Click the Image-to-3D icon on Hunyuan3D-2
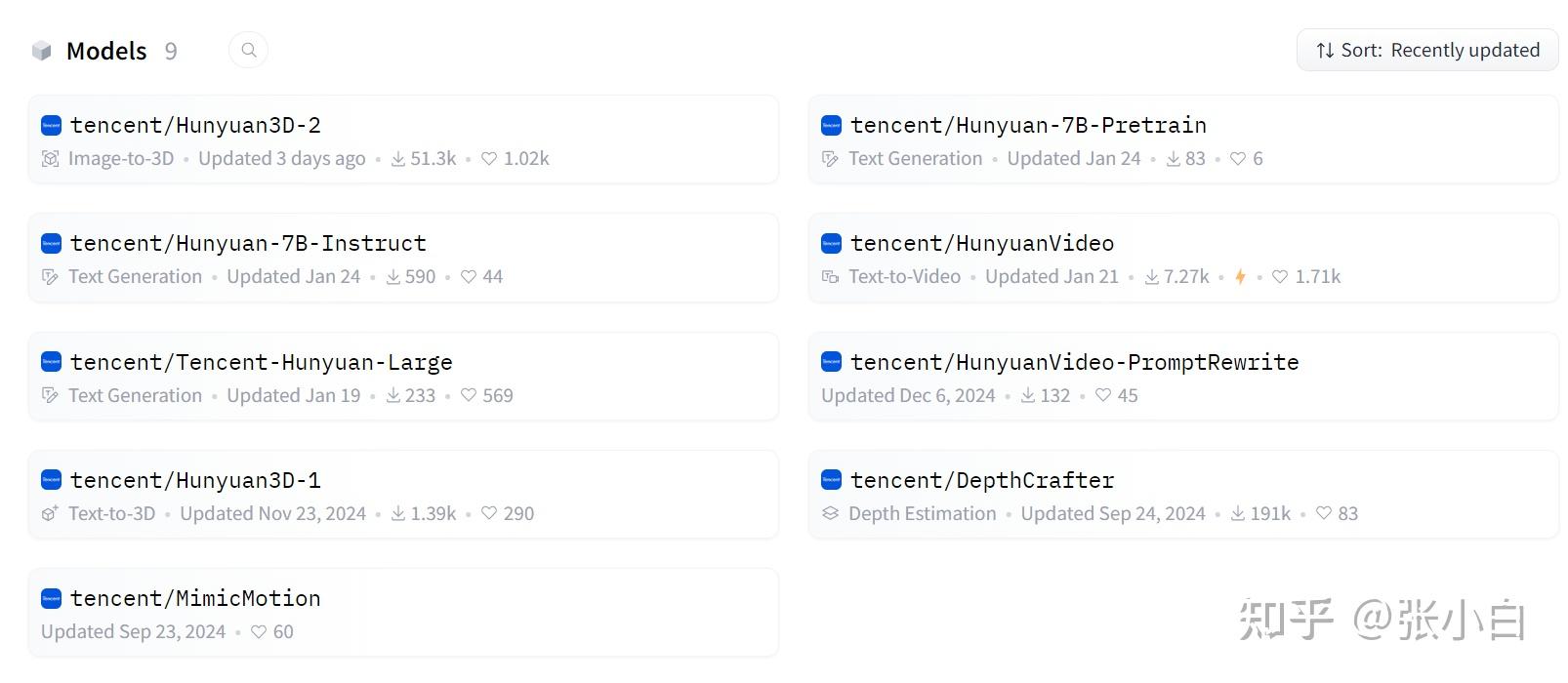The width and height of the screenshot is (1568, 683). click(x=51, y=159)
